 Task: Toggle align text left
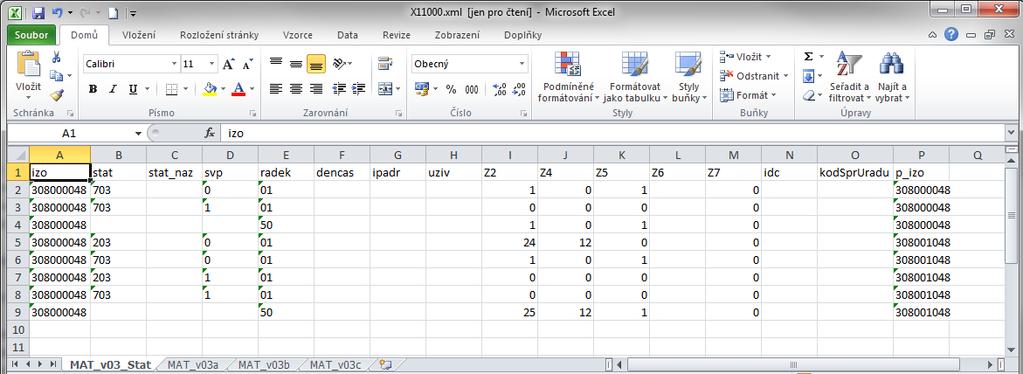tap(276, 89)
